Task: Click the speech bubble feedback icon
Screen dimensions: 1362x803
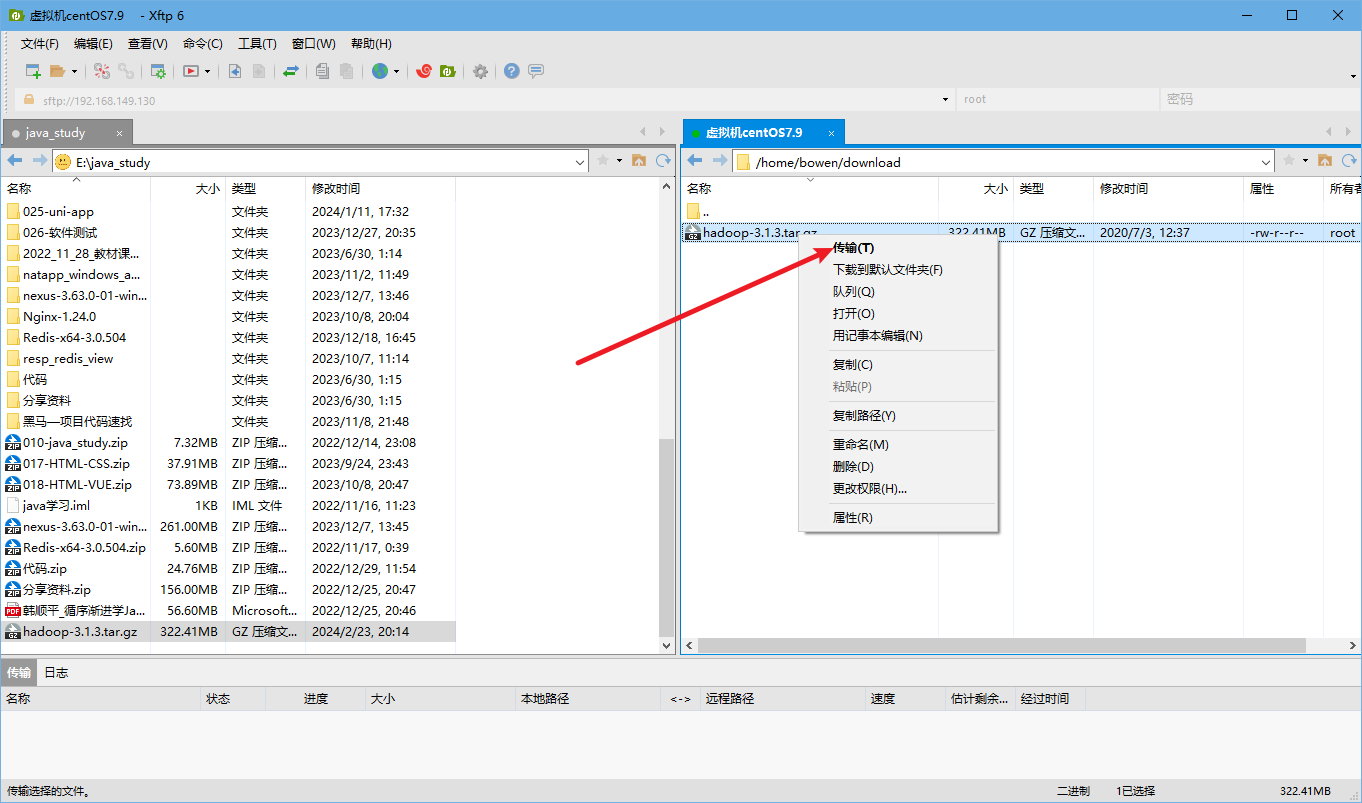Action: click(536, 71)
